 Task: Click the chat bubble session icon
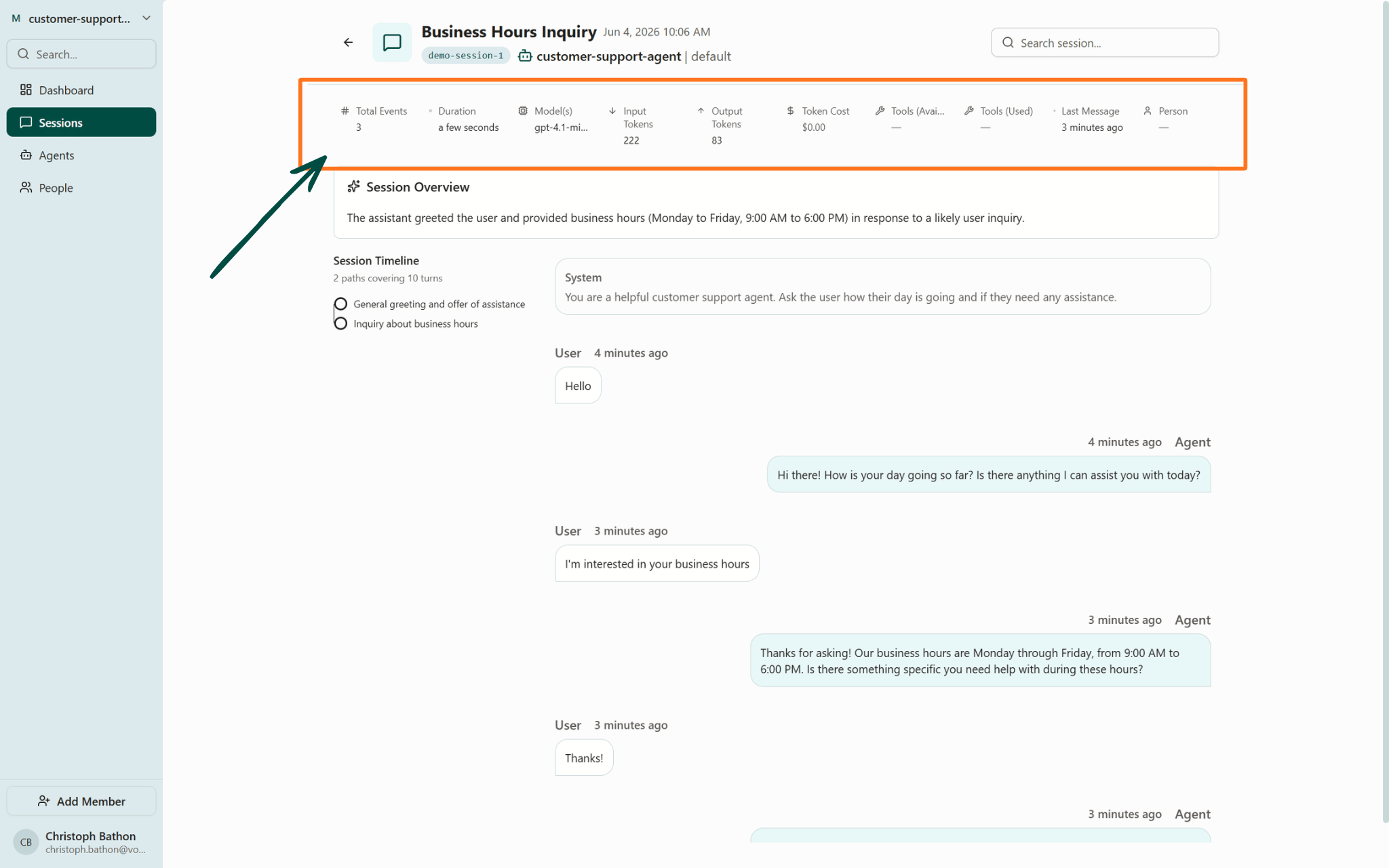pyautogui.click(x=392, y=42)
